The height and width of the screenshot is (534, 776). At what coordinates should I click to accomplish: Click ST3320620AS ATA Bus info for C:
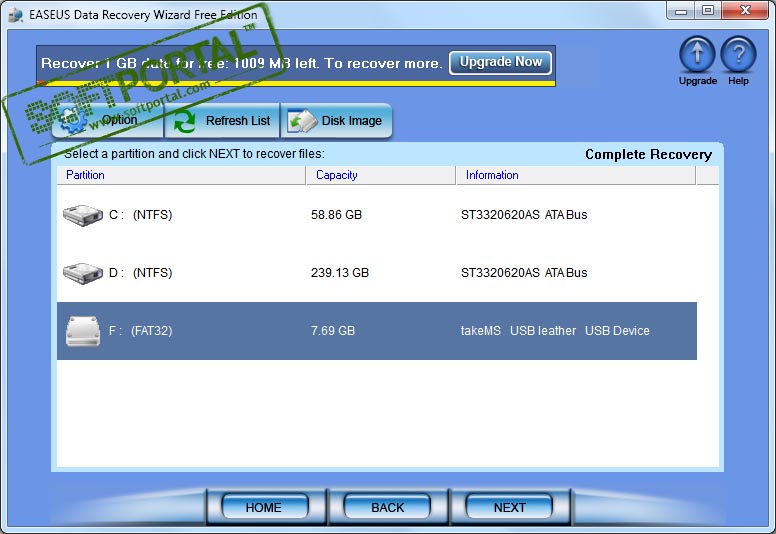(524, 215)
